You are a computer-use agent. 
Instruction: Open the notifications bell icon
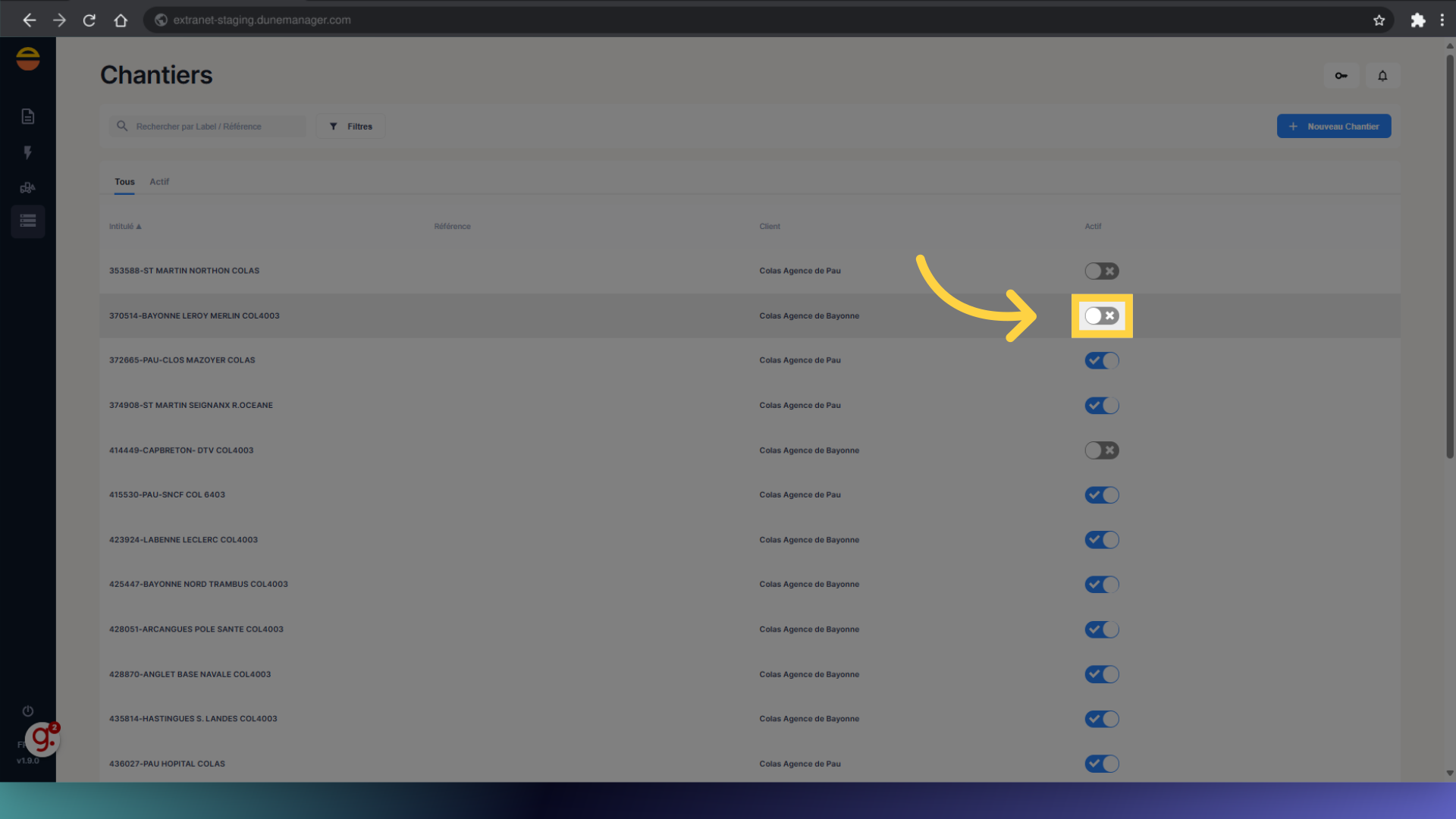(x=1382, y=76)
